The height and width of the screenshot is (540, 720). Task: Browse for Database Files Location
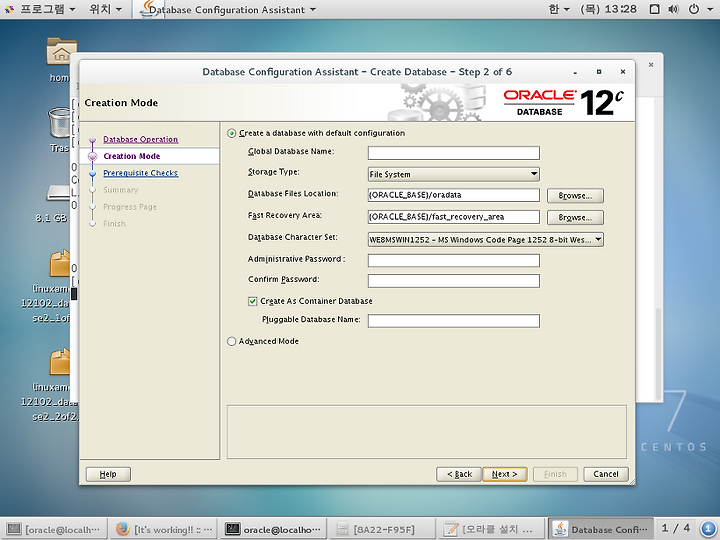click(x=575, y=196)
